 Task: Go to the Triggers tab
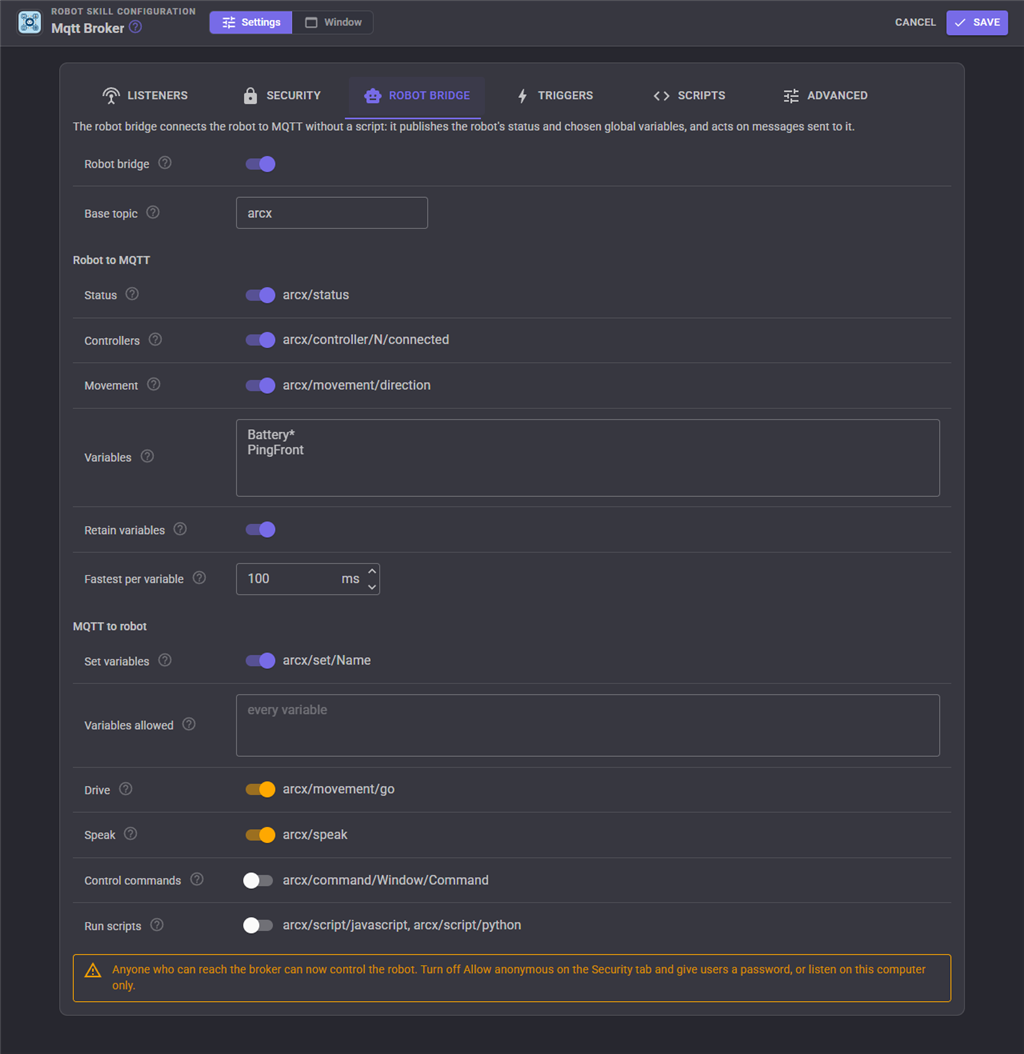(x=555, y=95)
